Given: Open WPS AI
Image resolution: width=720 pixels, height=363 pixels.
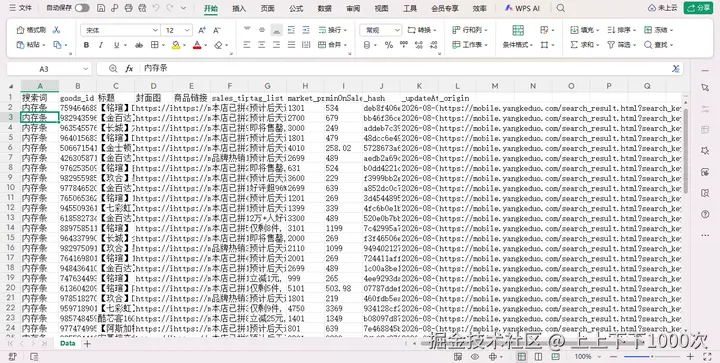Looking at the screenshot, I should pyautogui.click(x=522, y=8).
